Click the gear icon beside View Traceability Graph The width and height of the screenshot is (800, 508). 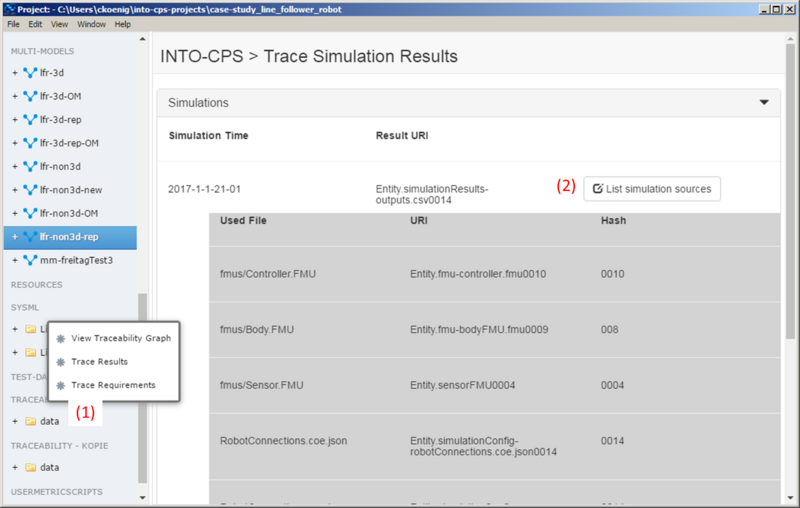point(60,338)
